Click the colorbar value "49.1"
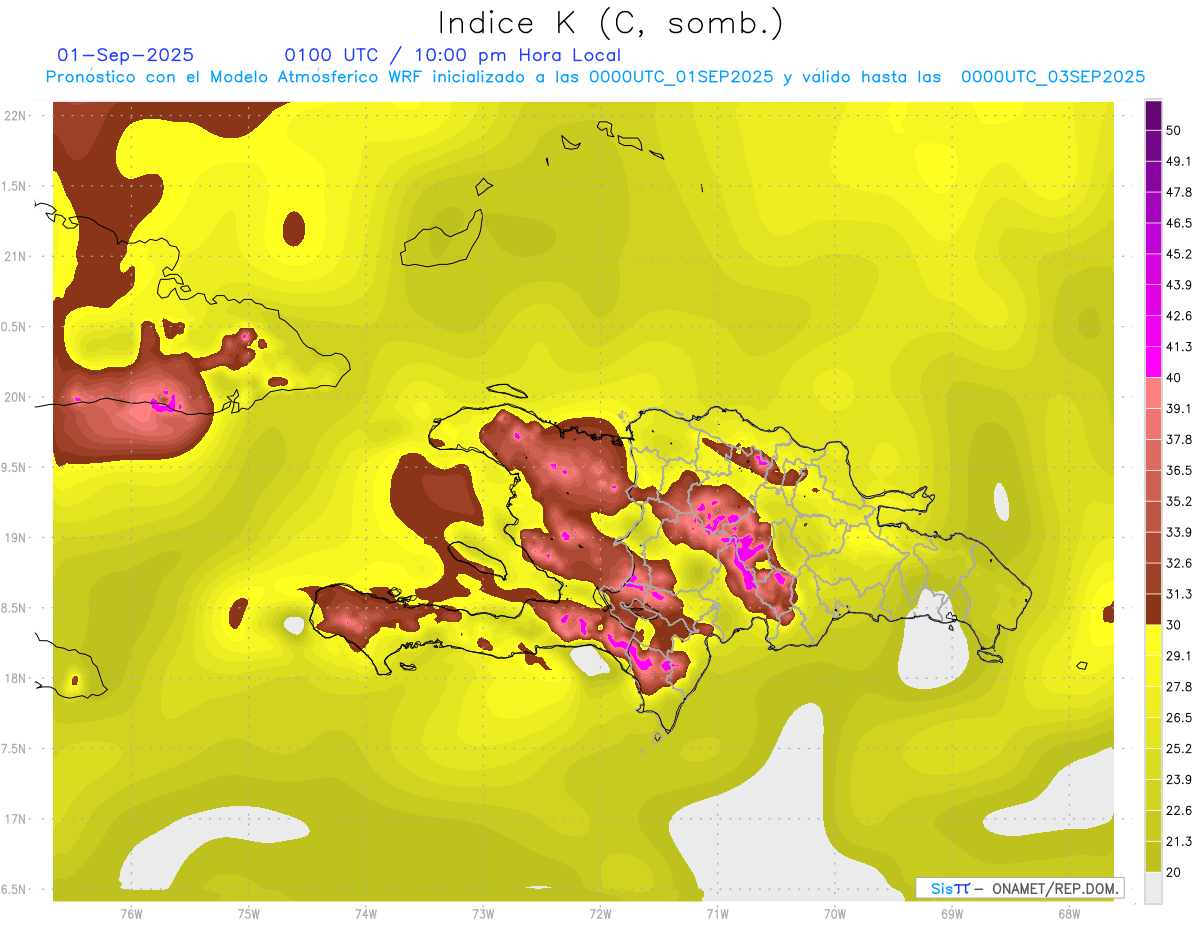The width and height of the screenshot is (1200, 927). 1178,161
